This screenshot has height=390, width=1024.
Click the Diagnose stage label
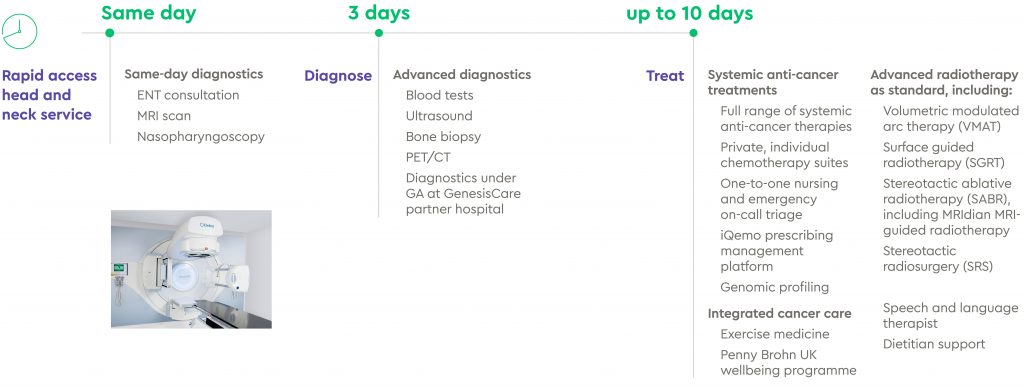(x=338, y=76)
